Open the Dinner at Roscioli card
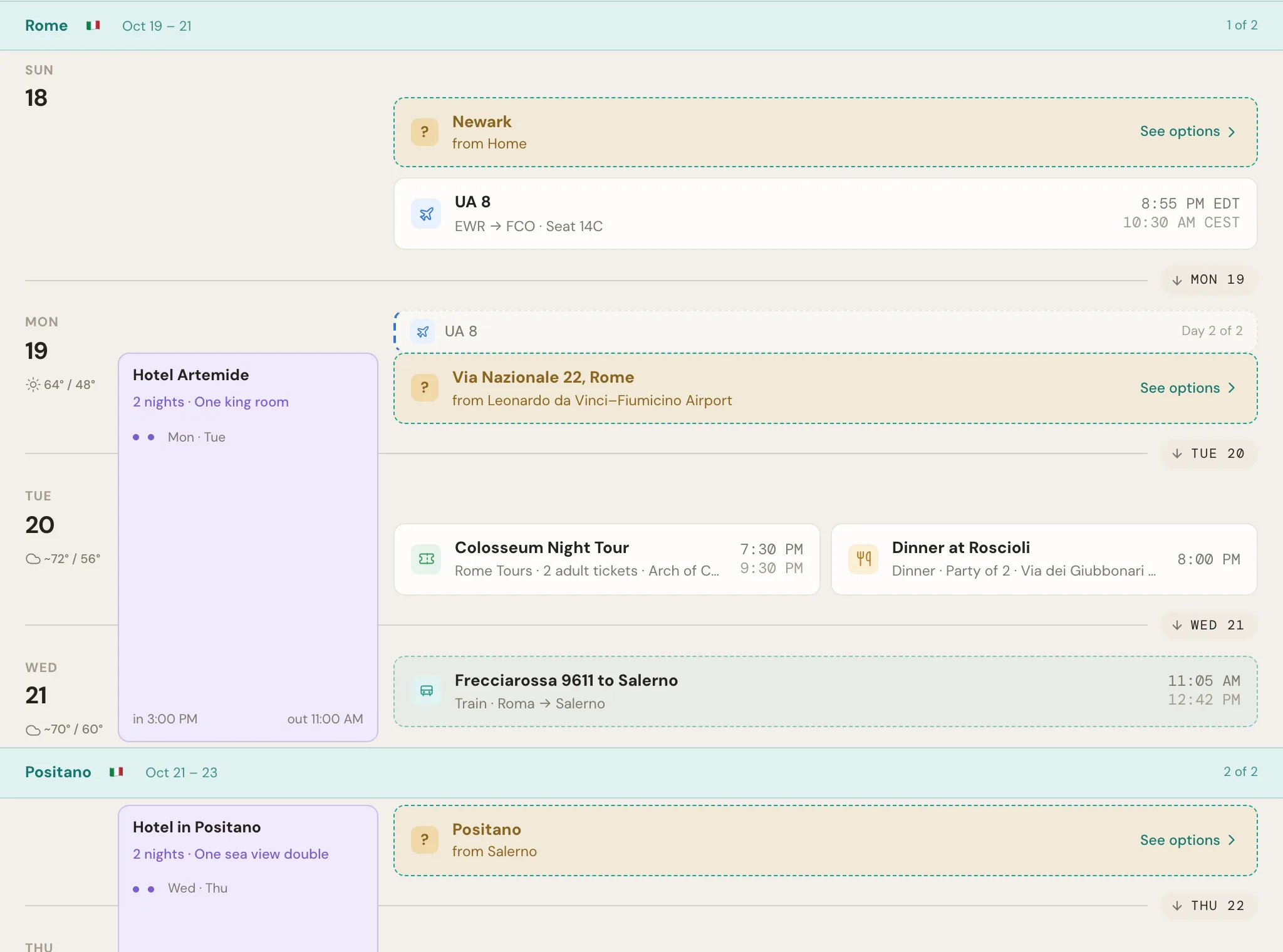 point(1044,559)
